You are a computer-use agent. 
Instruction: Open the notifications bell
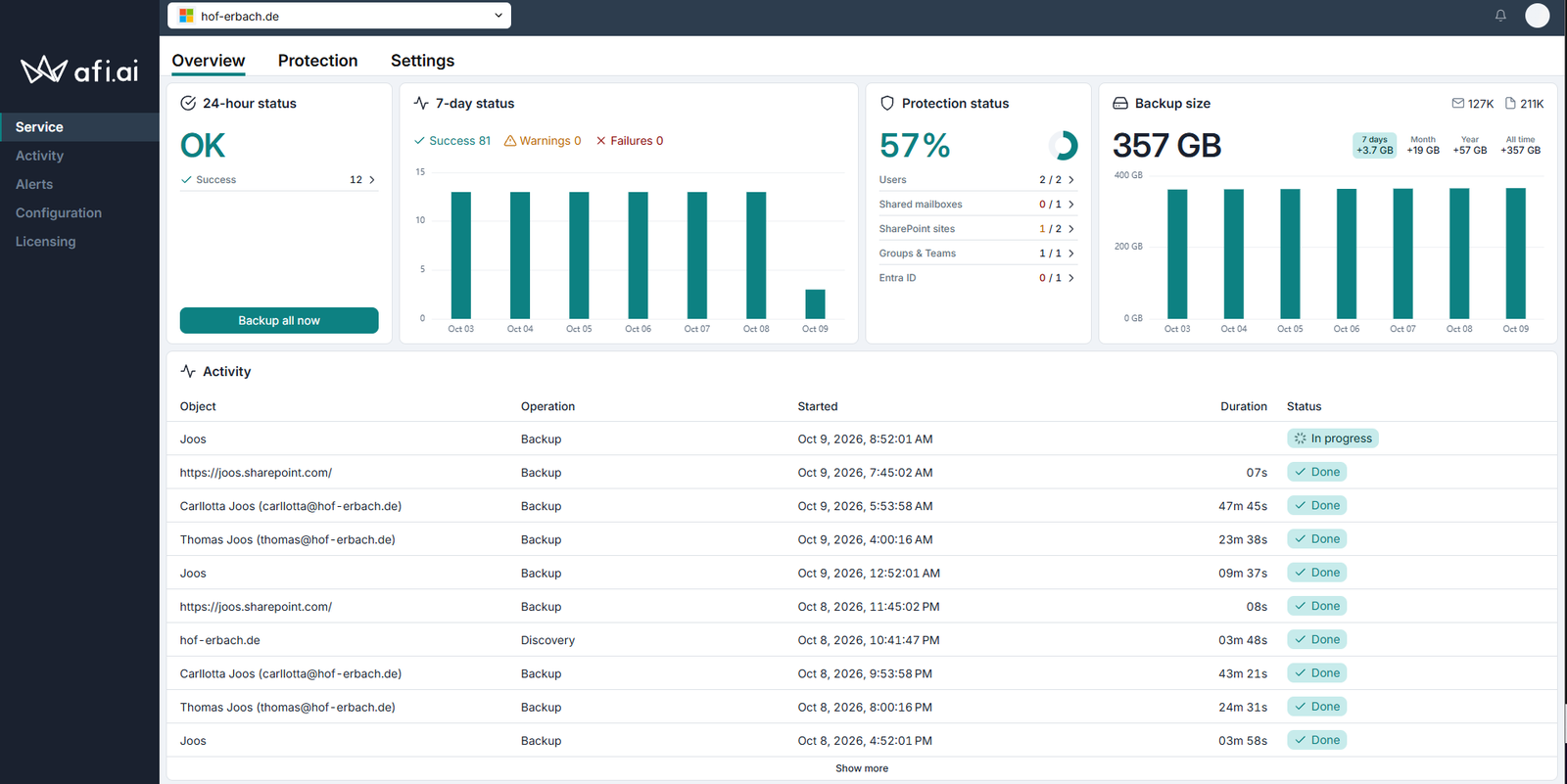point(1500,15)
